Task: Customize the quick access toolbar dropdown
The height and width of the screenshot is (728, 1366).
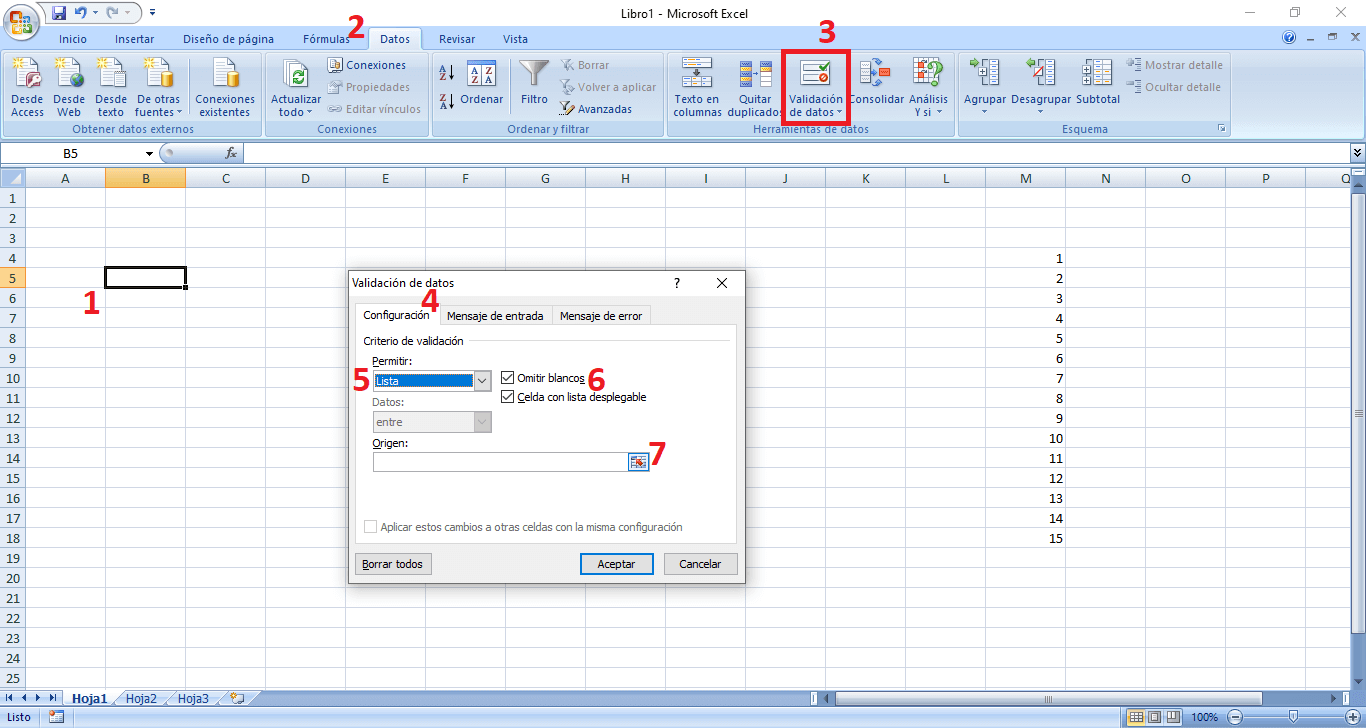Action: [153, 13]
